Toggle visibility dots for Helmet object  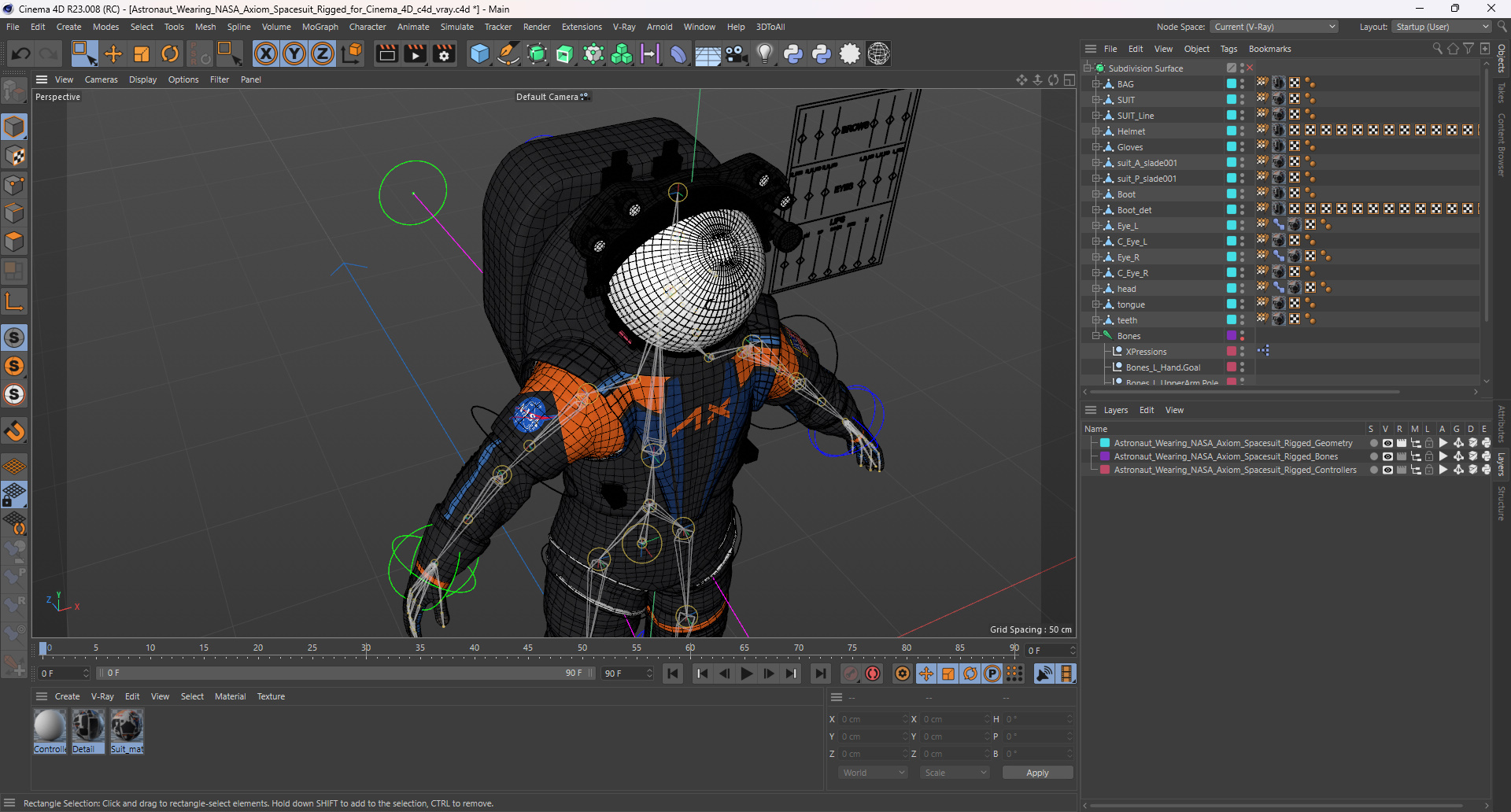click(1243, 131)
